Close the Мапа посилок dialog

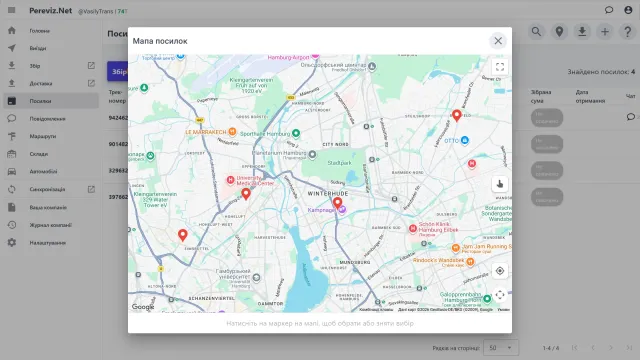pos(498,41)
